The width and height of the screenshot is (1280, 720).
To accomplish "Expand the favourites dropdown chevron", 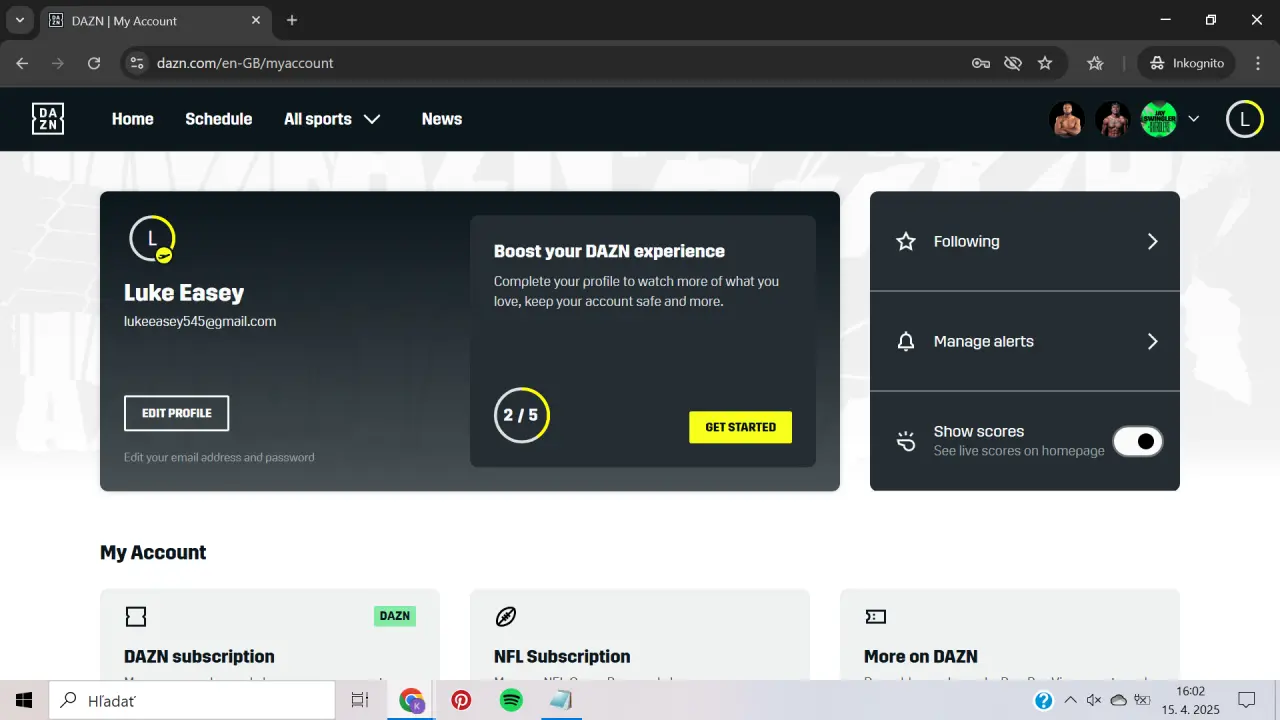I will [1193, 119].
